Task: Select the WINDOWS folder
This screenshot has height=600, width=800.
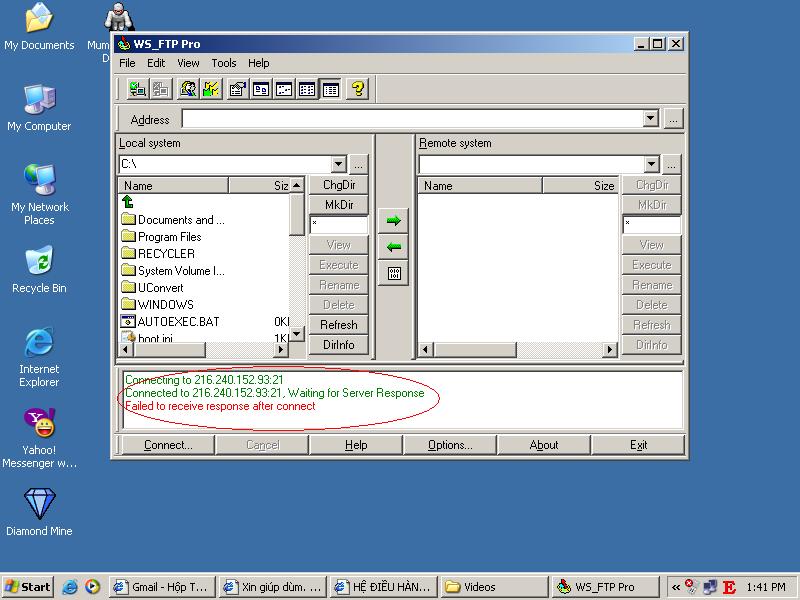Action: (158, 305)
